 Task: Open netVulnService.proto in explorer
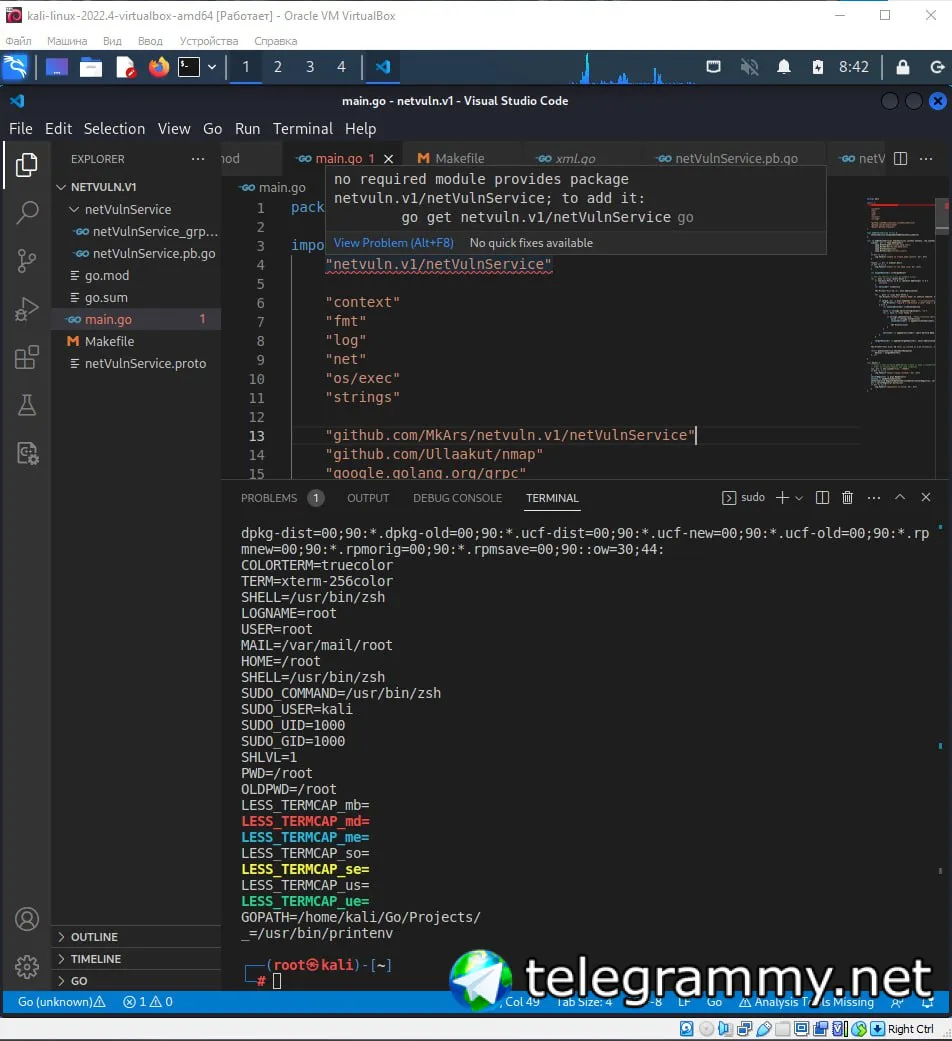pos(136,363)
